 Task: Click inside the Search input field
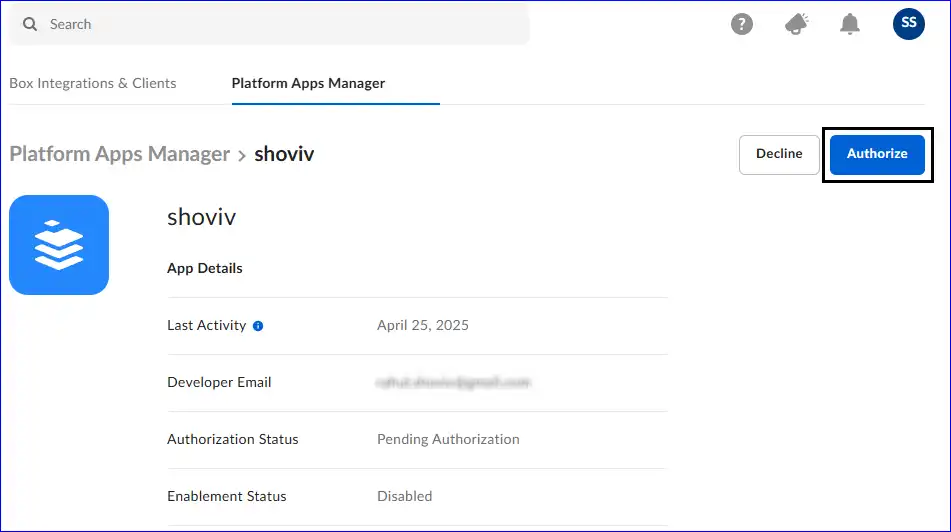[x=280, y=24]
